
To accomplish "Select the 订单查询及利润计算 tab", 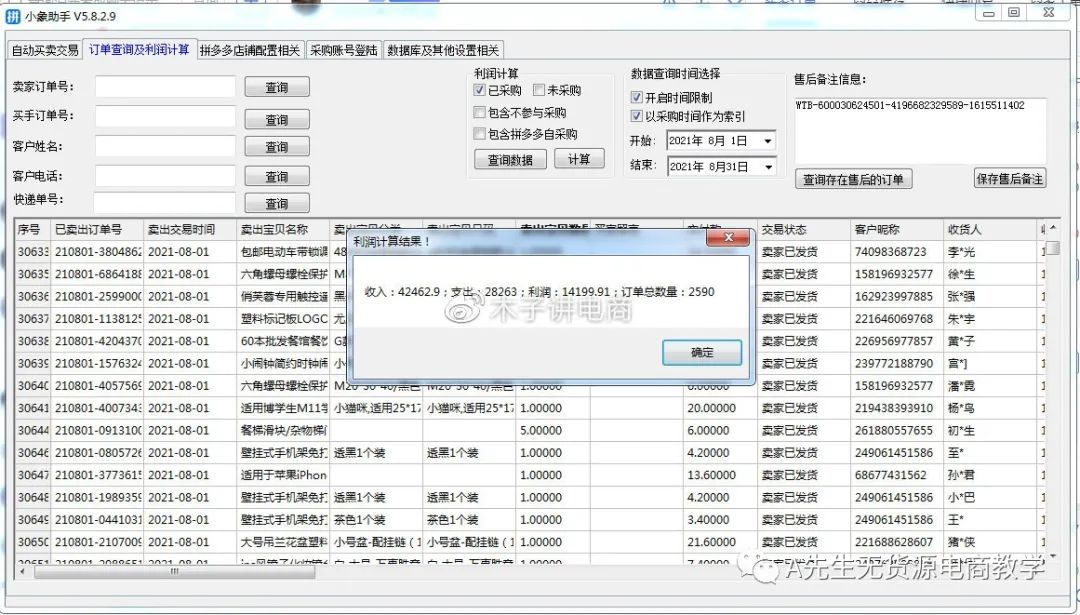I will coord(139,50).
